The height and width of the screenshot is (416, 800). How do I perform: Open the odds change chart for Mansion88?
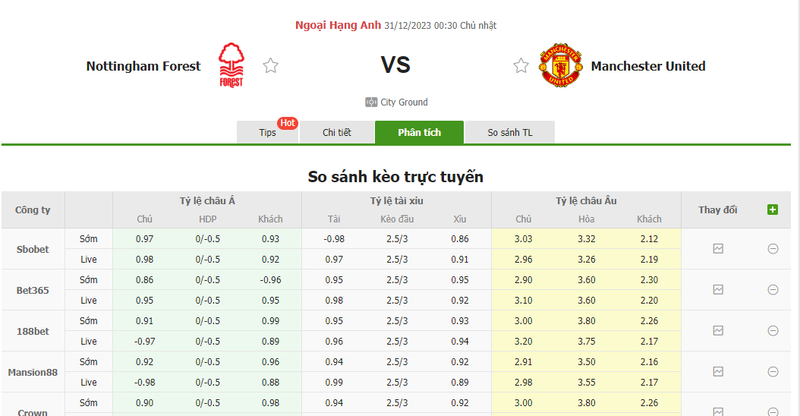click(x=718, y=371)
